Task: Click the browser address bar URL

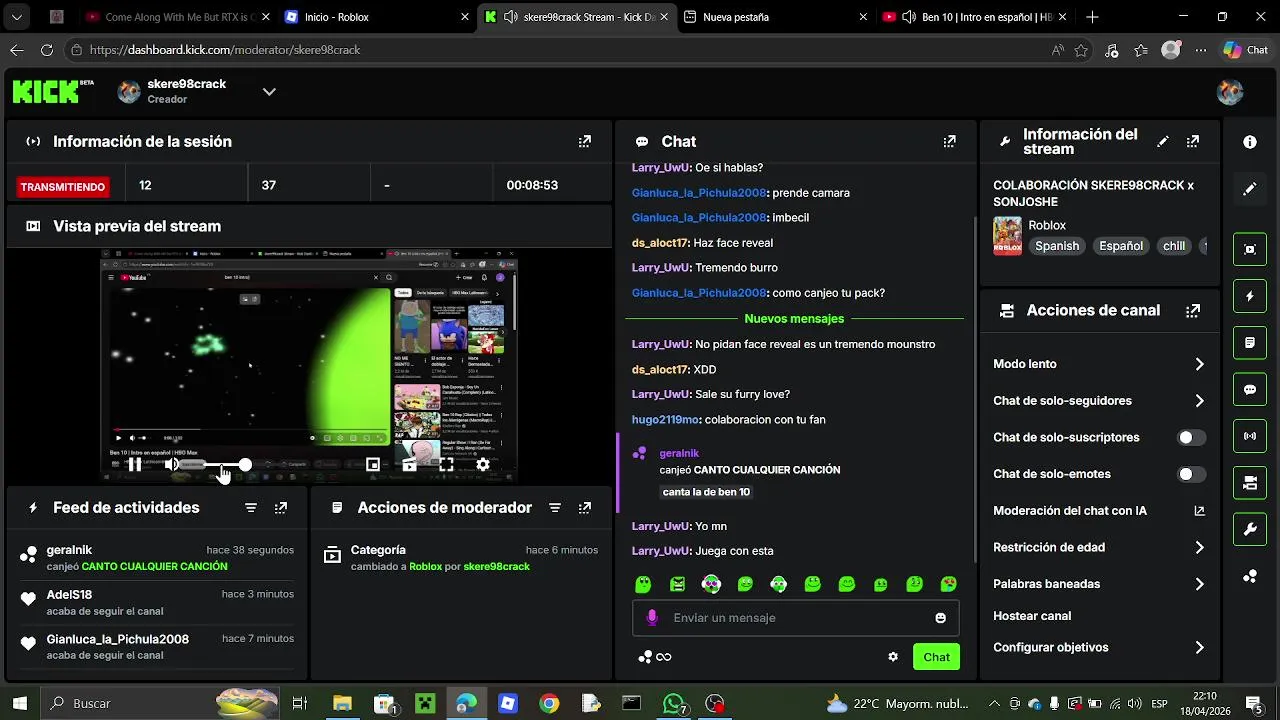Action: tap(225, 50)
